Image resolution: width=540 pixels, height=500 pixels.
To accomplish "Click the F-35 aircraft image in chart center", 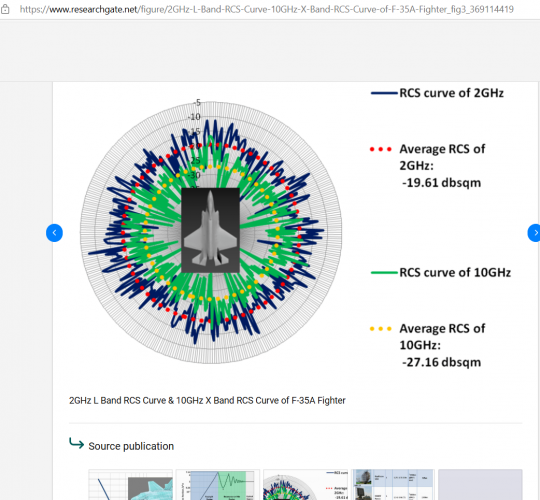I will point(210,230).
